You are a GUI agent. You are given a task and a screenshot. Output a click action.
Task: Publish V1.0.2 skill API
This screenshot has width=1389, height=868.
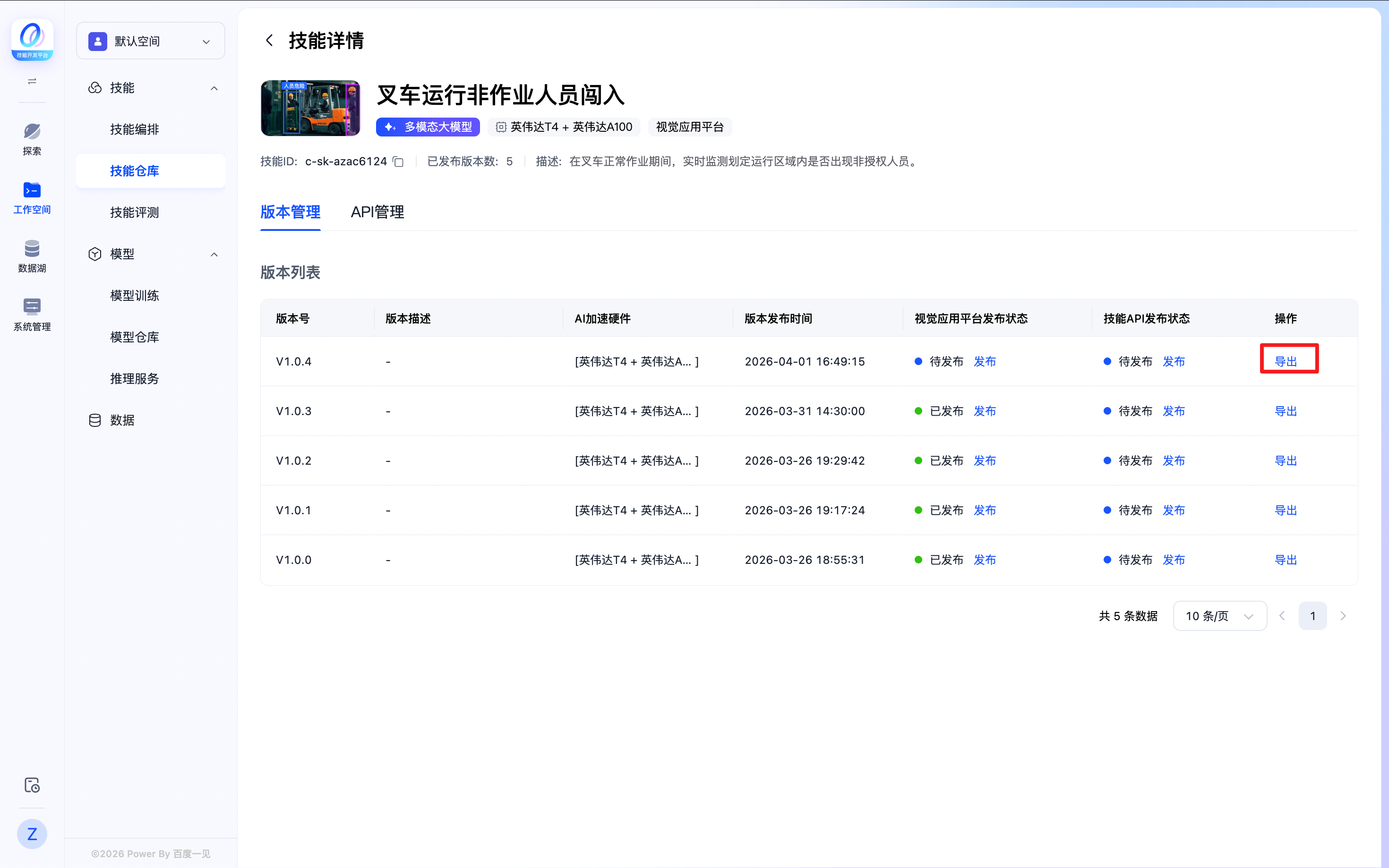(1174, 461)
